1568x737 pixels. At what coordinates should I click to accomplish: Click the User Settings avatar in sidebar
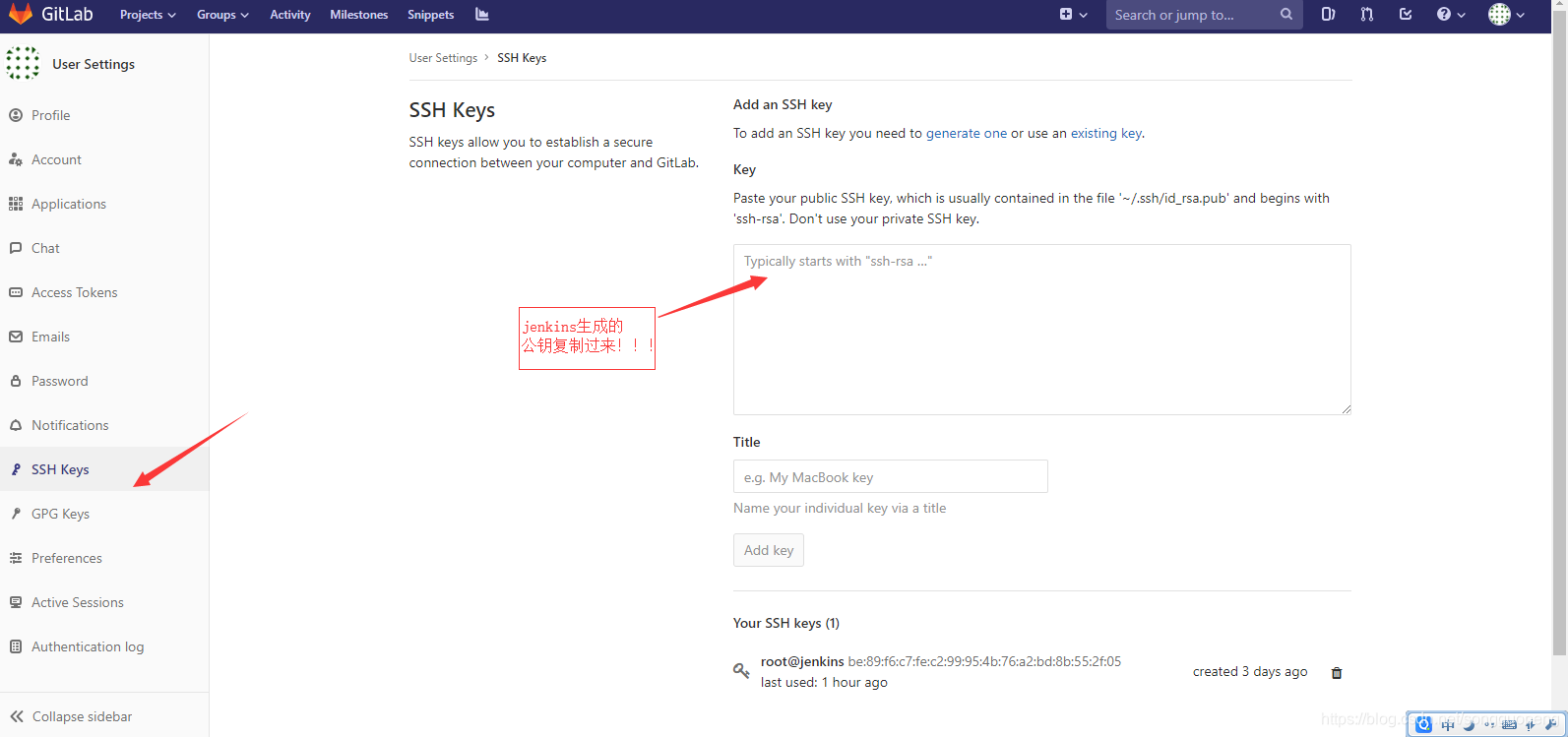click(x=23, y=63)
